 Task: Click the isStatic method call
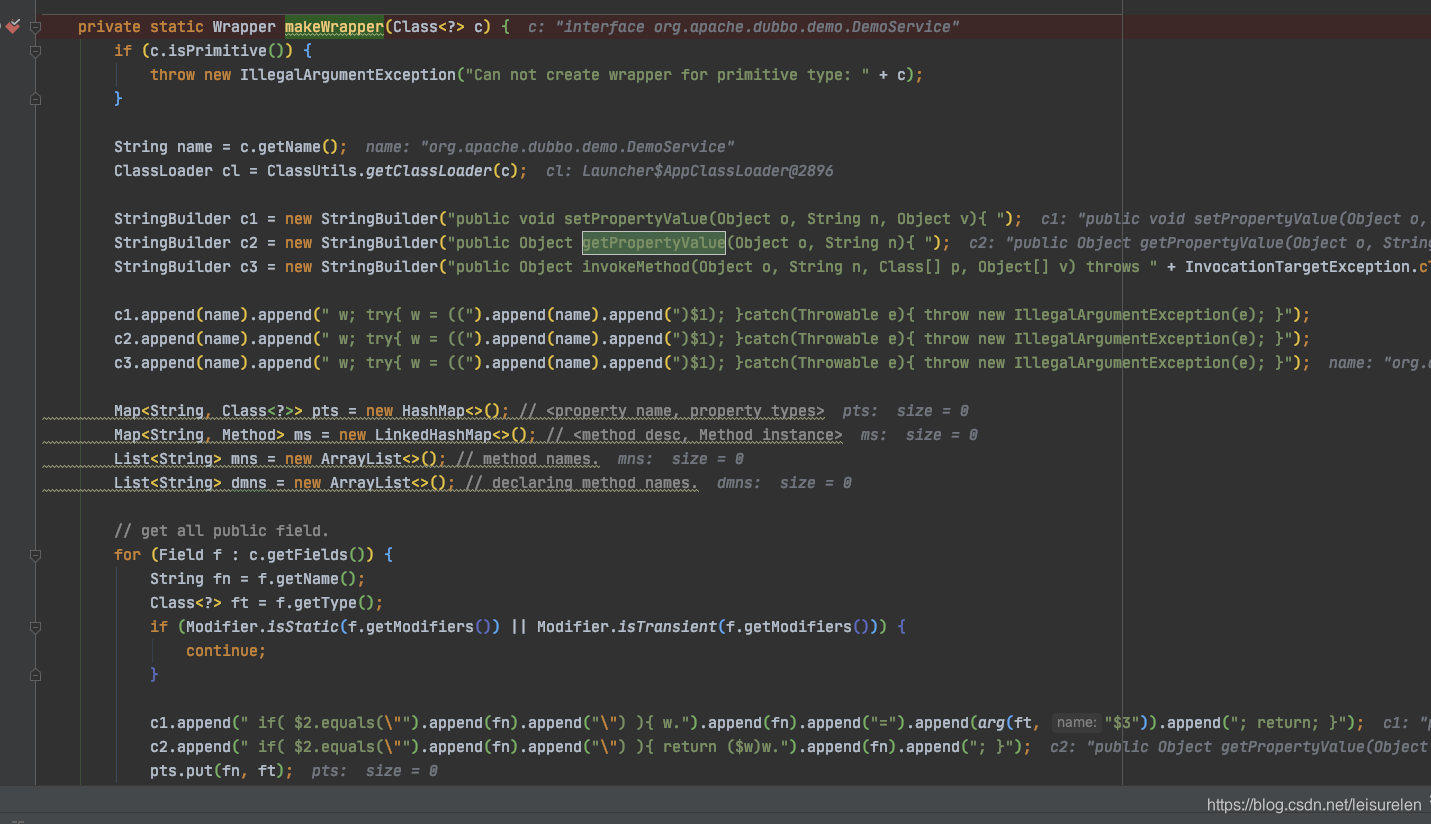click(x=302, y=627)
